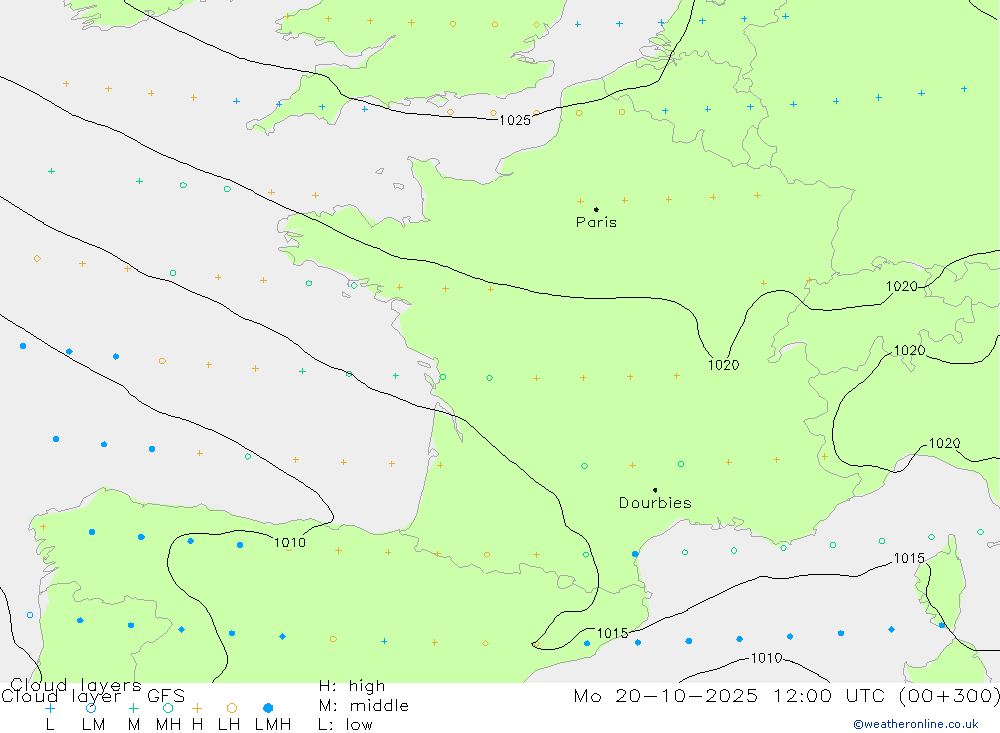The width and height of the screenshot is (1000, 733).
Task: Click the green circle MH legend symbol
Action: (x=168, y=708)
